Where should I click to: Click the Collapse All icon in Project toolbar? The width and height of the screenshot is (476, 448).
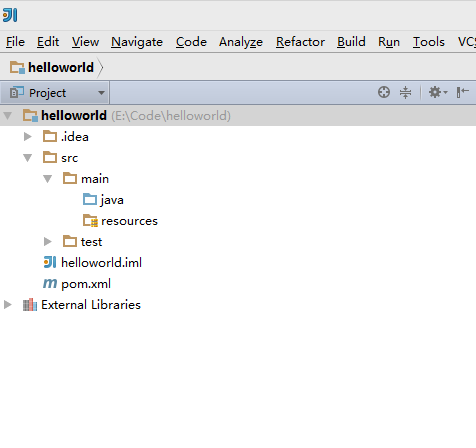[405, 92]
